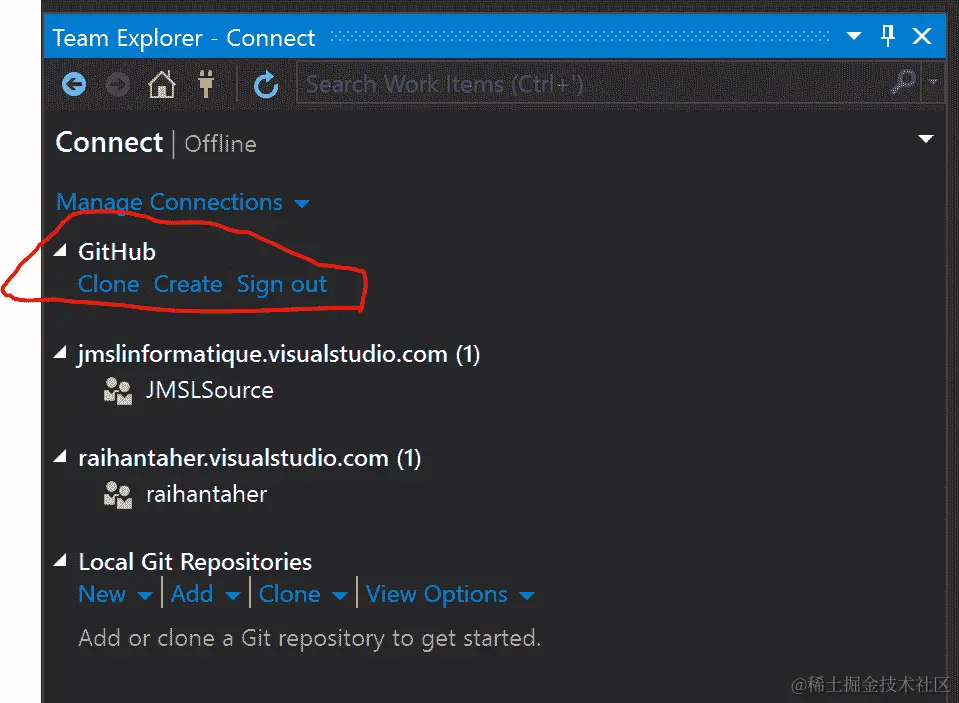Image resolution: width=959 pixels, height=703 pixels.
Task: Pin the Team Explorer window
Action: coord(888,36)
